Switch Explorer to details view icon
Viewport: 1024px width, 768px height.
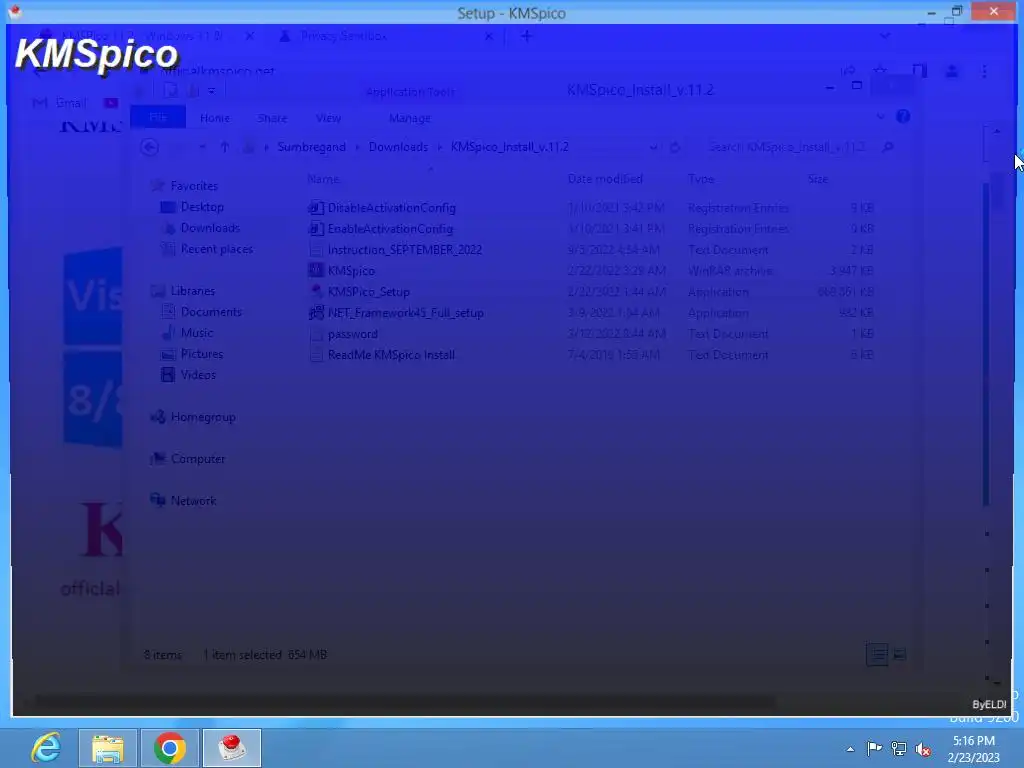coord(877,654)
